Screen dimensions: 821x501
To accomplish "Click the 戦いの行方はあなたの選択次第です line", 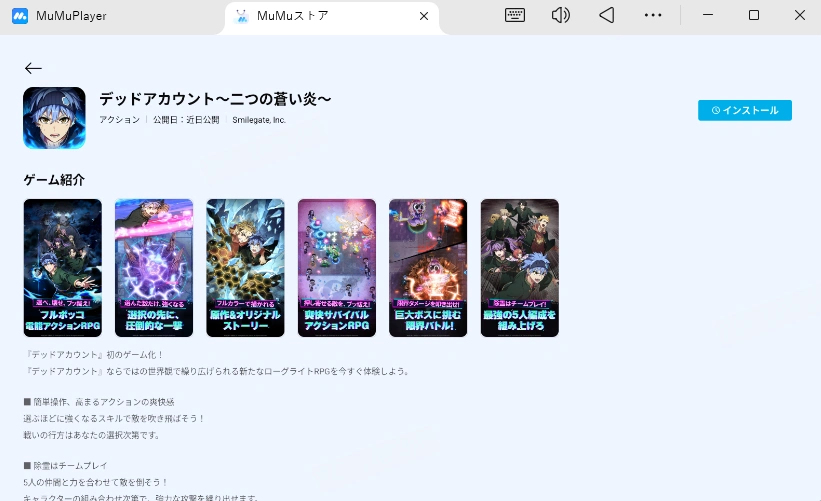I will coord(92,435).
